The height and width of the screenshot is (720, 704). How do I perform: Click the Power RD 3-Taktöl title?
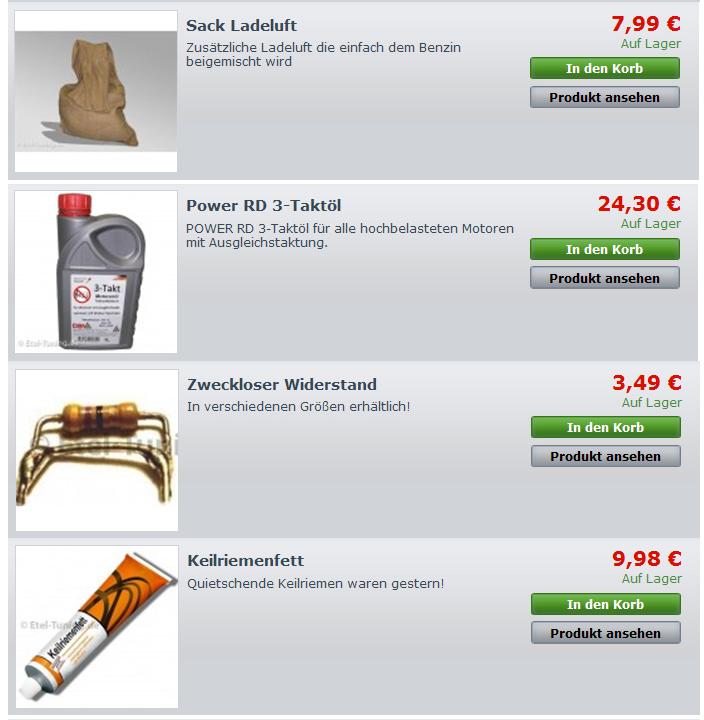click(264, 206)
